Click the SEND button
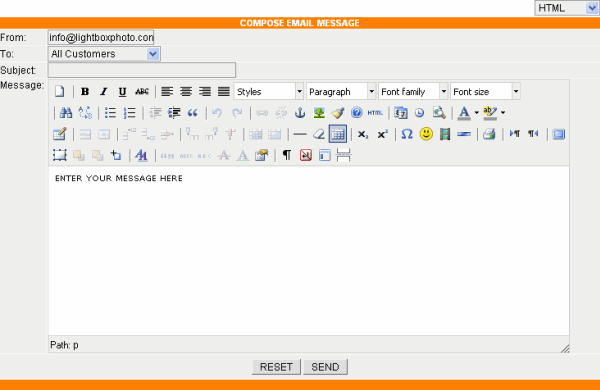600x390 pixels. coord(325,367)
